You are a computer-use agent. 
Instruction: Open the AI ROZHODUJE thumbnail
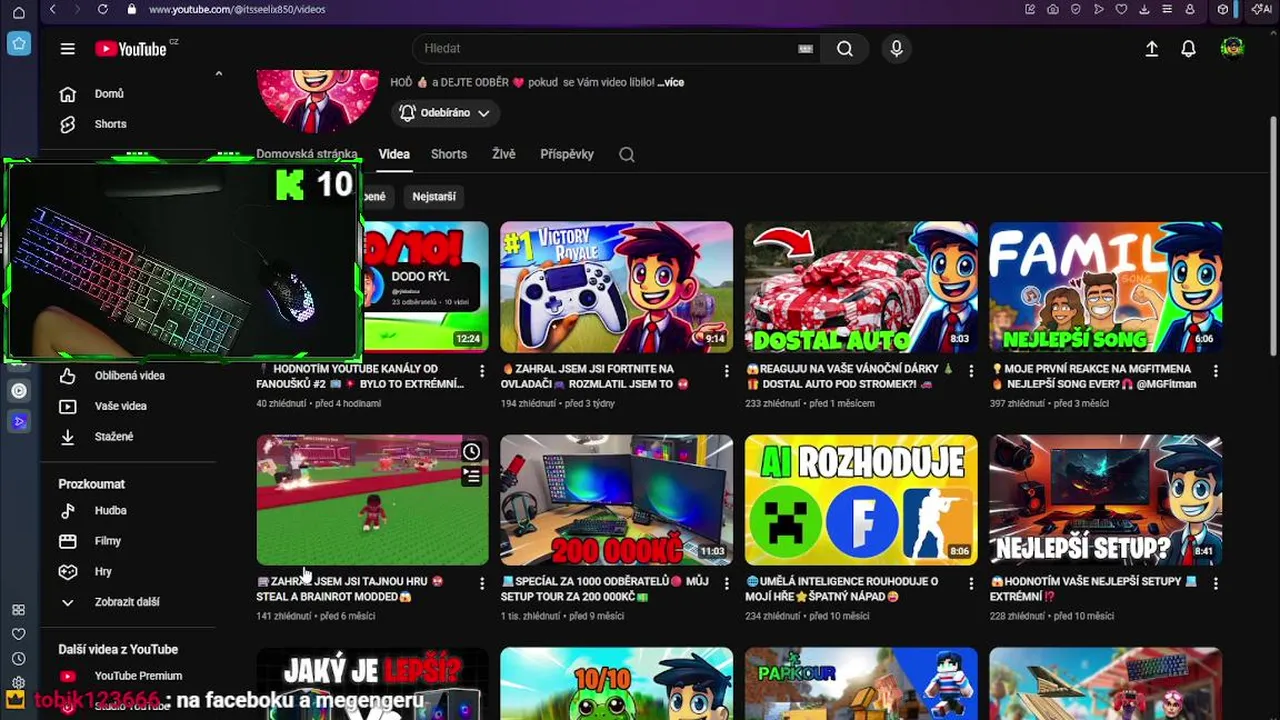click(x=861, y=500)
